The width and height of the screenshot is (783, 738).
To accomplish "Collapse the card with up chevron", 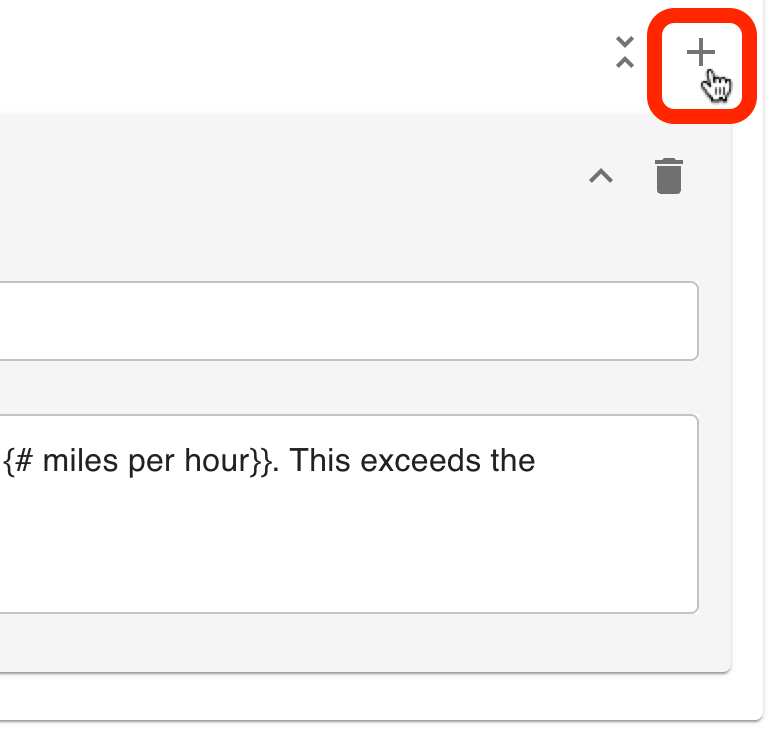I will pos(600,176).
